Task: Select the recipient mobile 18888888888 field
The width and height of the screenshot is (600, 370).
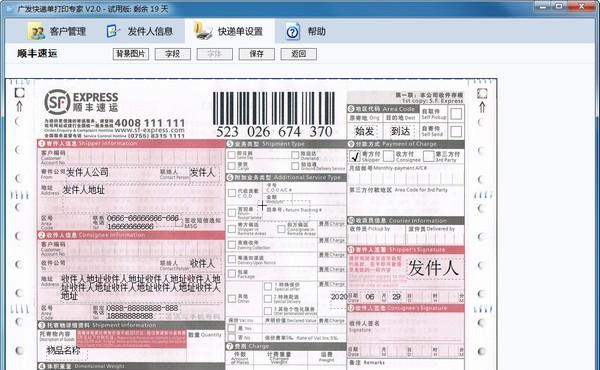Action: 130,316
